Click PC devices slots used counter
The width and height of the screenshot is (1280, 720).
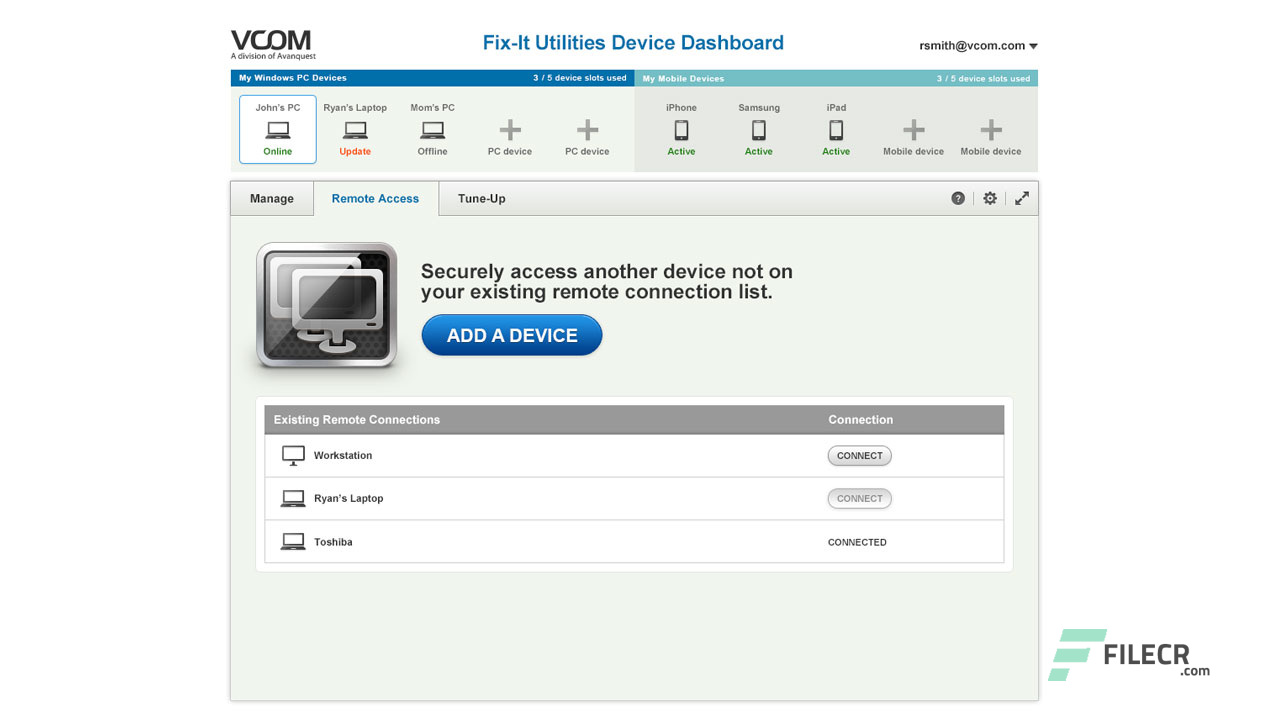580,78
